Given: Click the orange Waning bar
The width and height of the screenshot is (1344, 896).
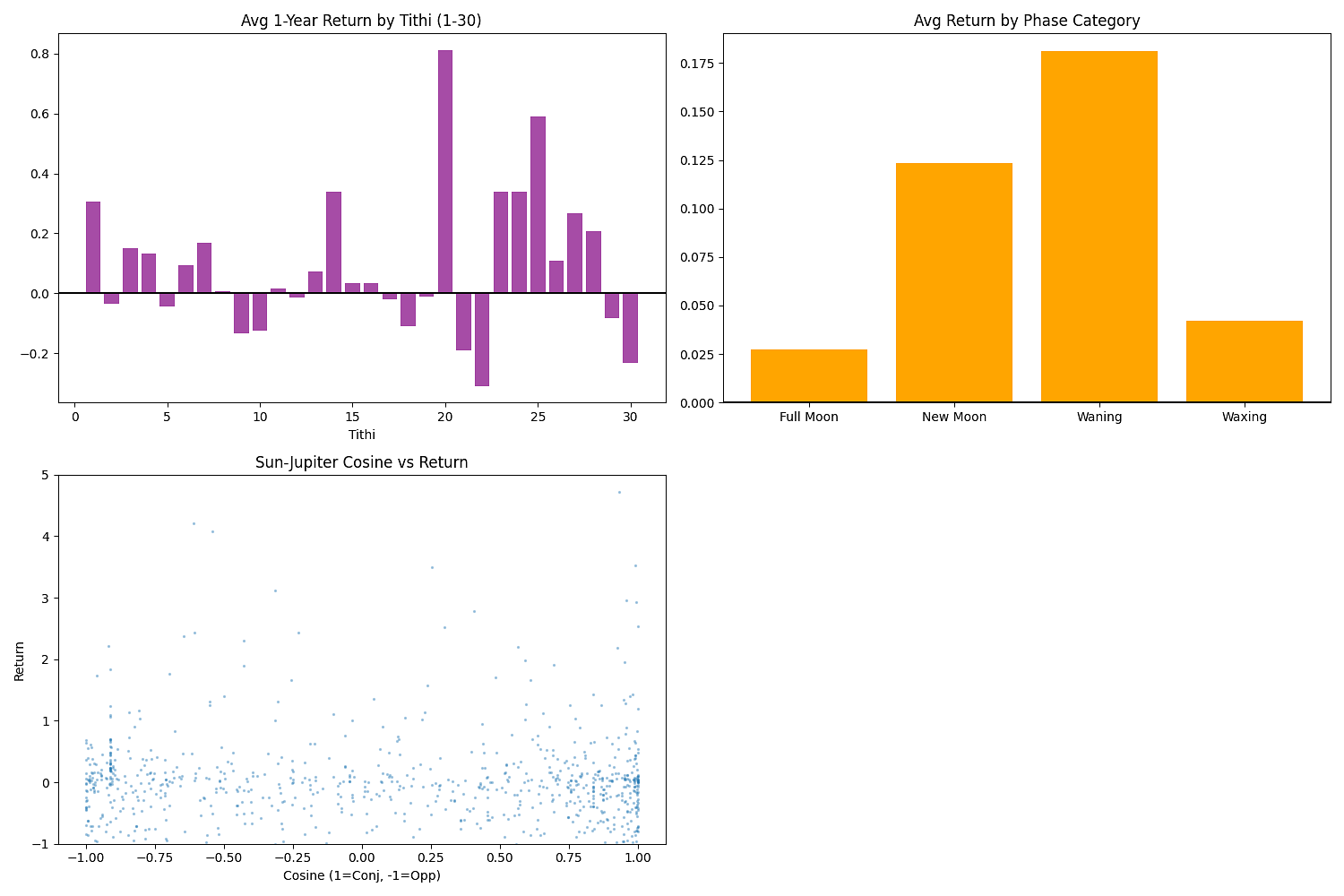Looking at the screenshot, I should coord(1098,227).
